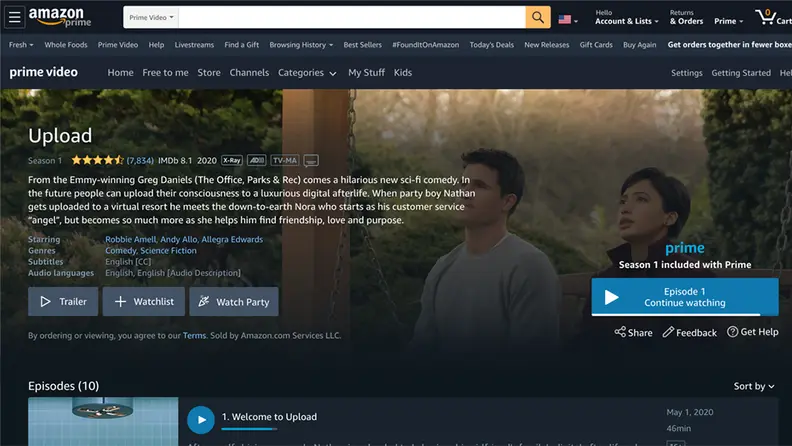Open #FoundItOnAmazon
This screenshot has width=792, height=446.
(x=425, y=45)
